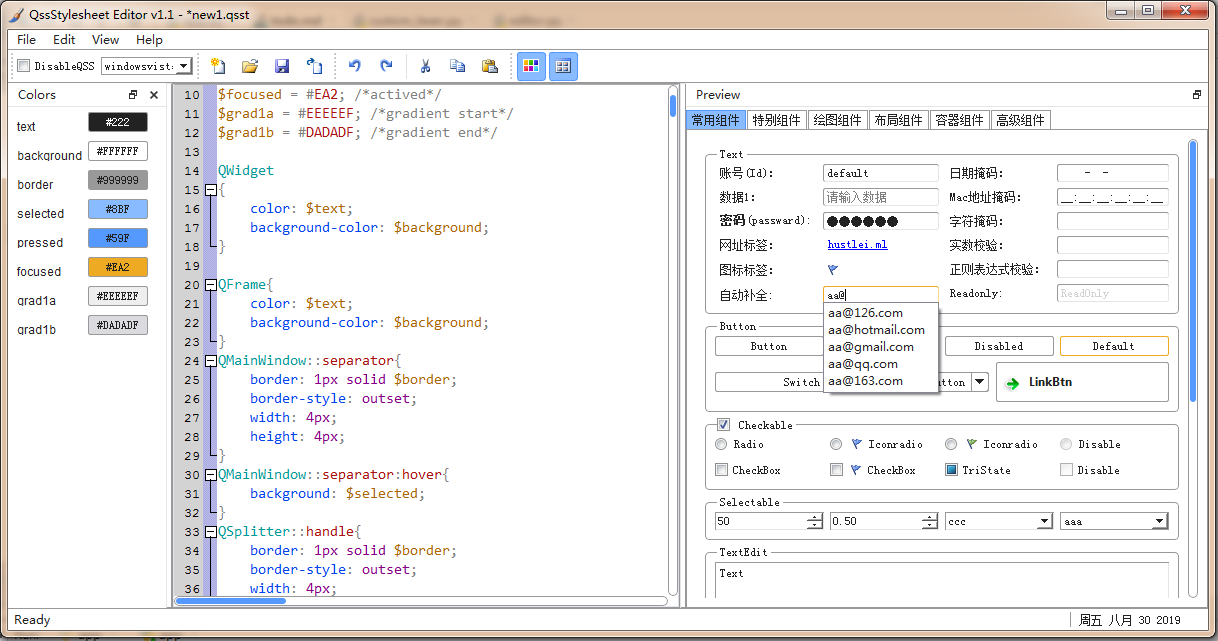Switch to the 绘图组件 tab
This screenshot has width=1218, height=641.
coord(837,120)
